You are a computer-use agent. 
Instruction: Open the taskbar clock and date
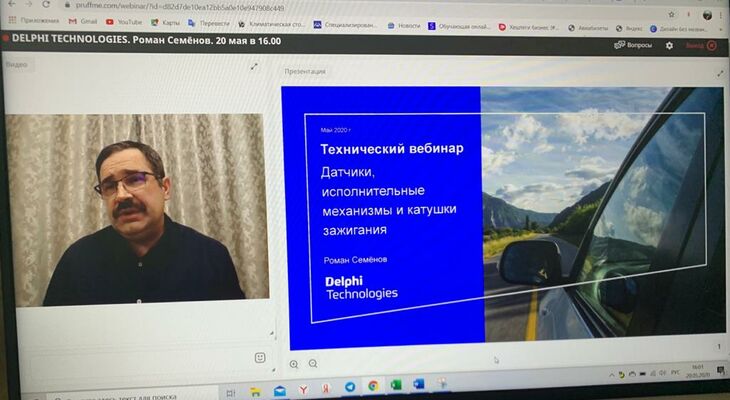(x=697, y=370)
